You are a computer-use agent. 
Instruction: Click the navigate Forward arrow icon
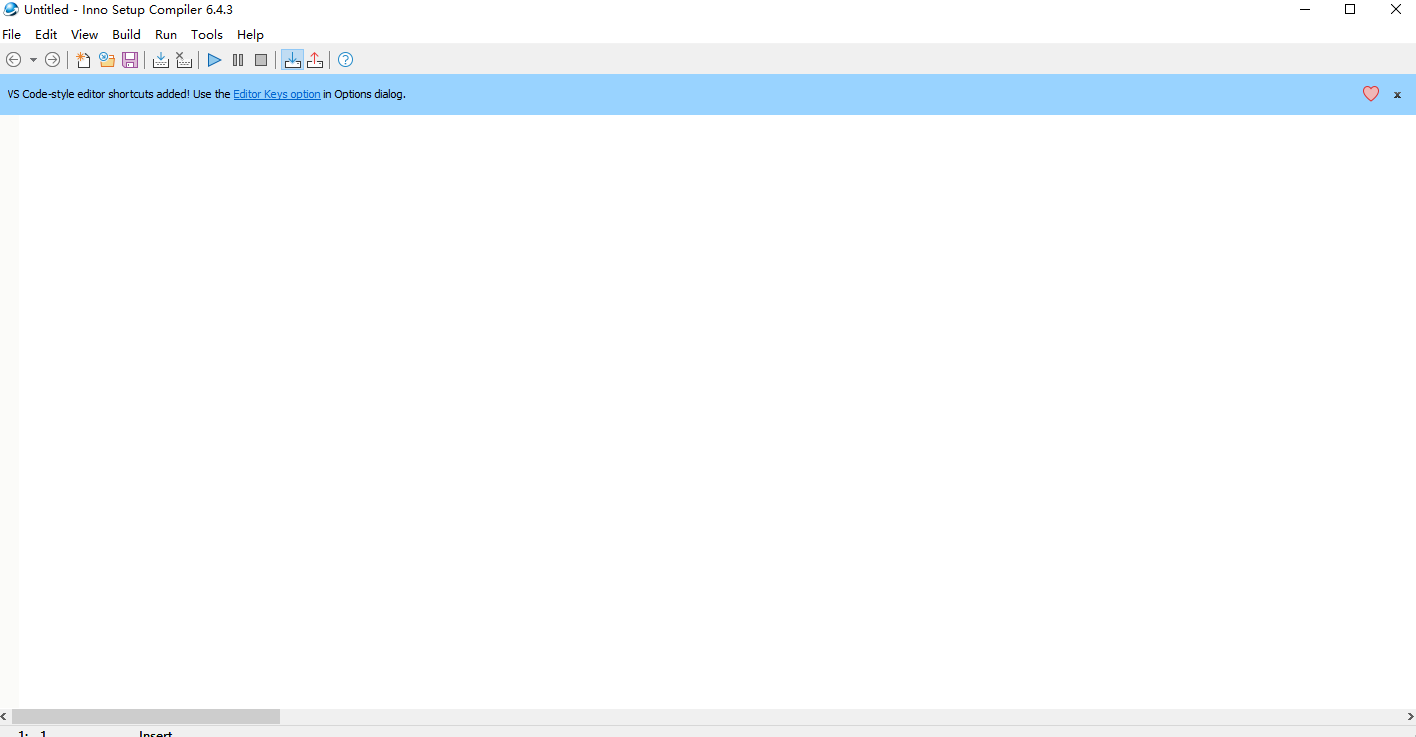(52, 60)
